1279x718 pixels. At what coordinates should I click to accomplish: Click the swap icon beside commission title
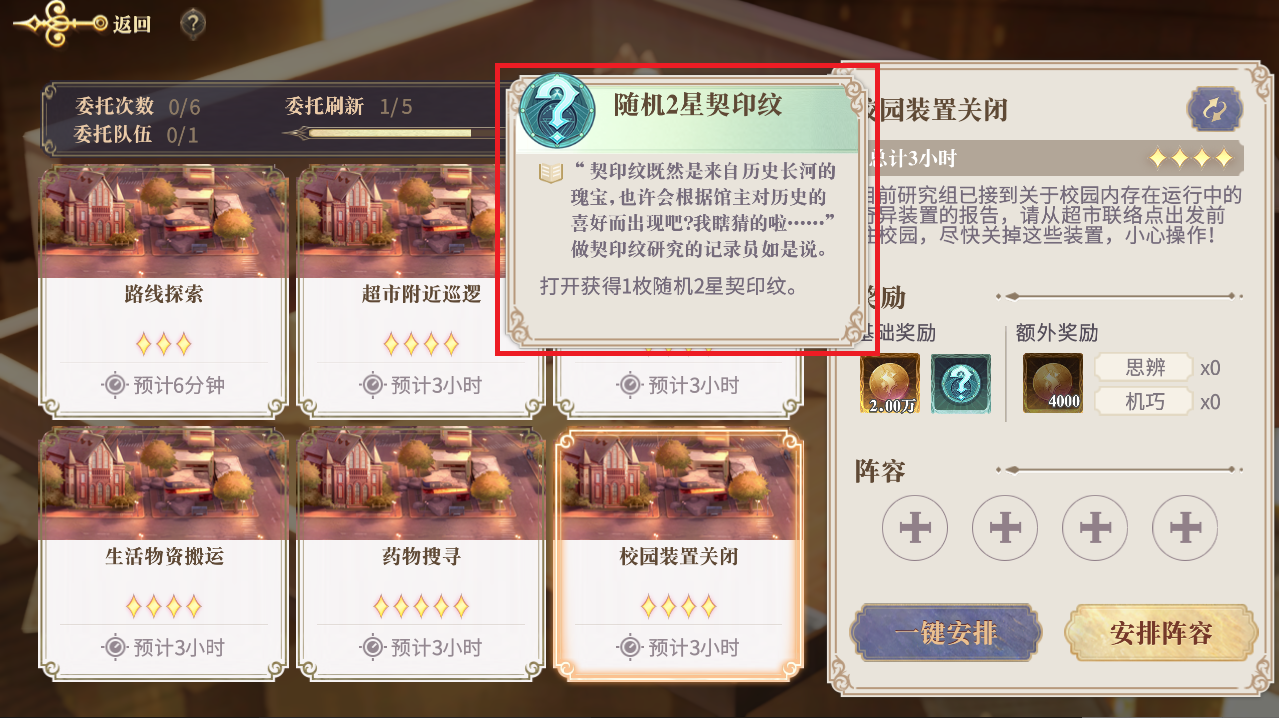click(x=1215, y=108)
